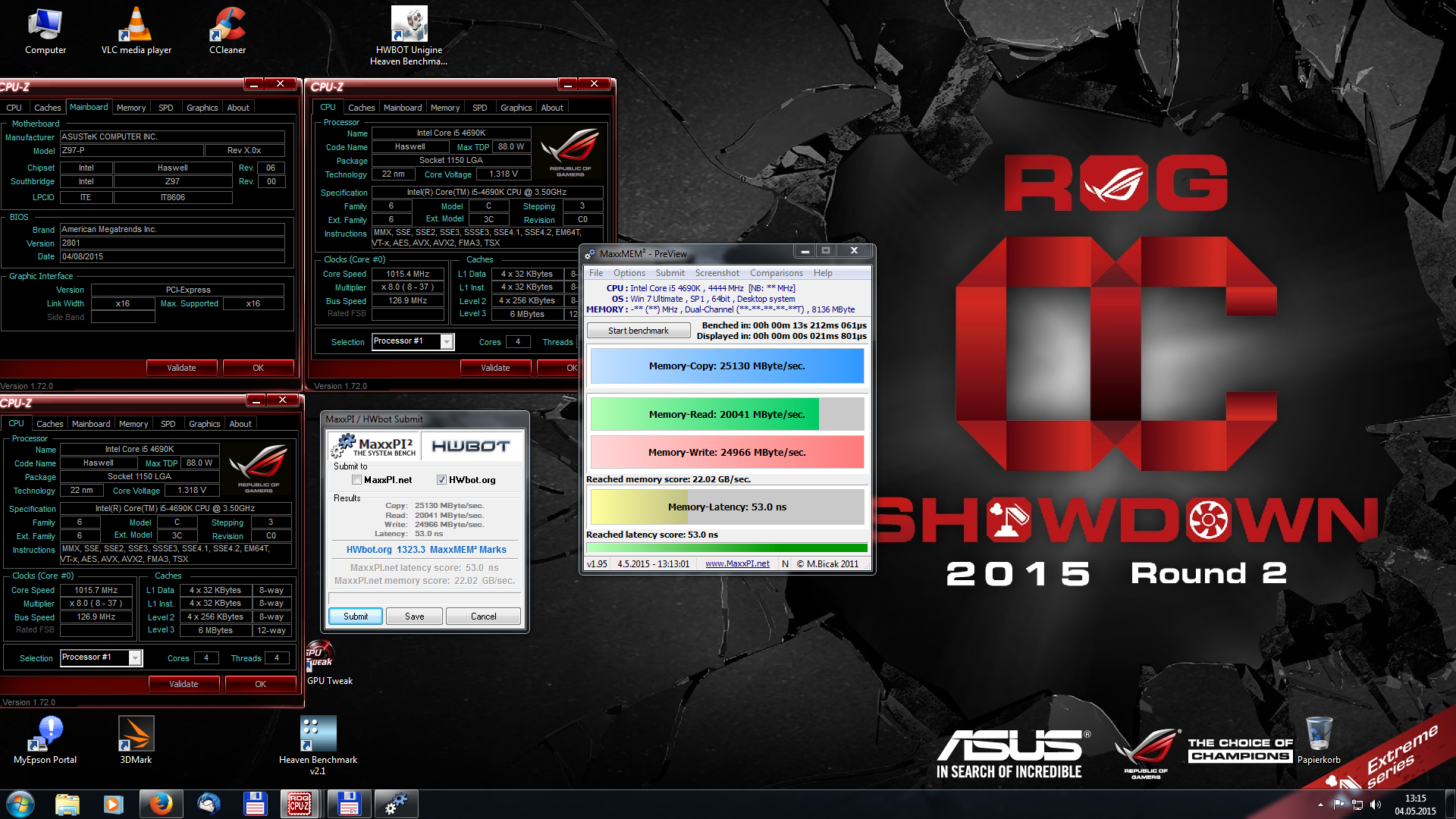
Task: Open the Computer desktop icon
Action: pyautogui.click(x=45, y=30)
